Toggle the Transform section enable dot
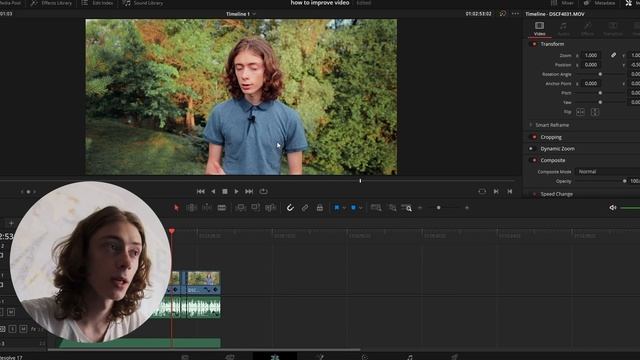The width and height of the screenshot is (640, 360). [x=534, y=44]
